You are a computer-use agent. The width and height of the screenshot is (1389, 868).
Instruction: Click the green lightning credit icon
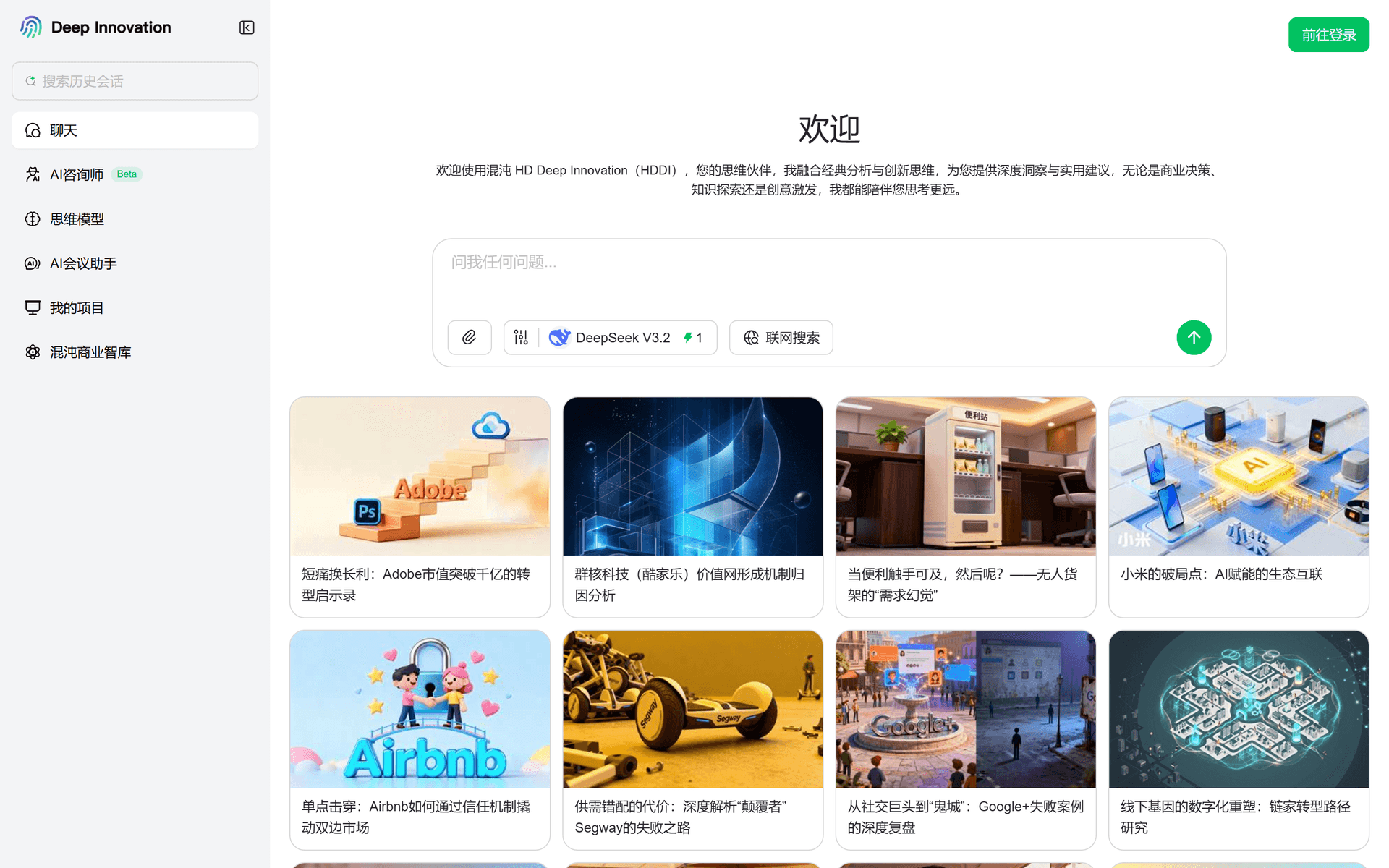tap(688, 338)
